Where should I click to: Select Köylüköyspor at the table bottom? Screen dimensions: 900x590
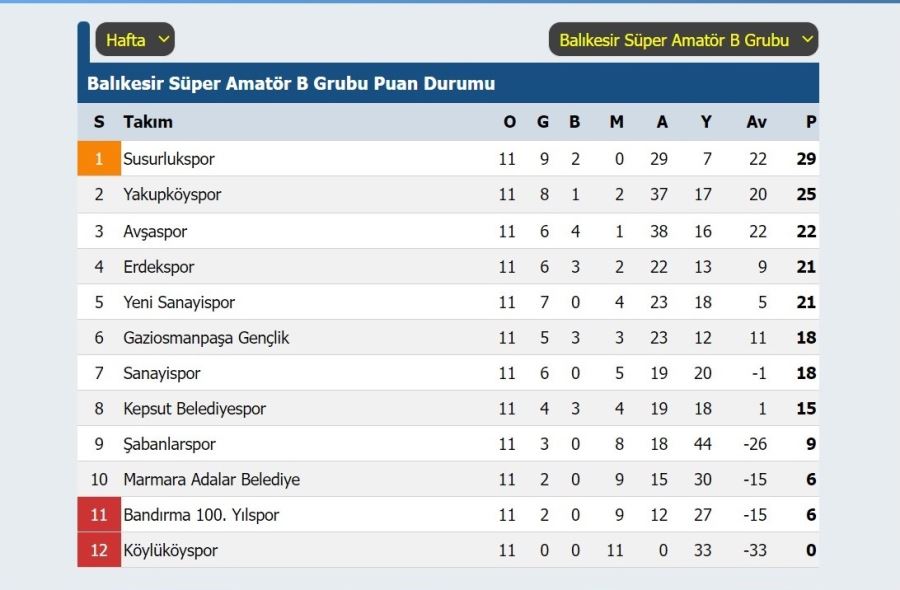click(x=170, y=550)
